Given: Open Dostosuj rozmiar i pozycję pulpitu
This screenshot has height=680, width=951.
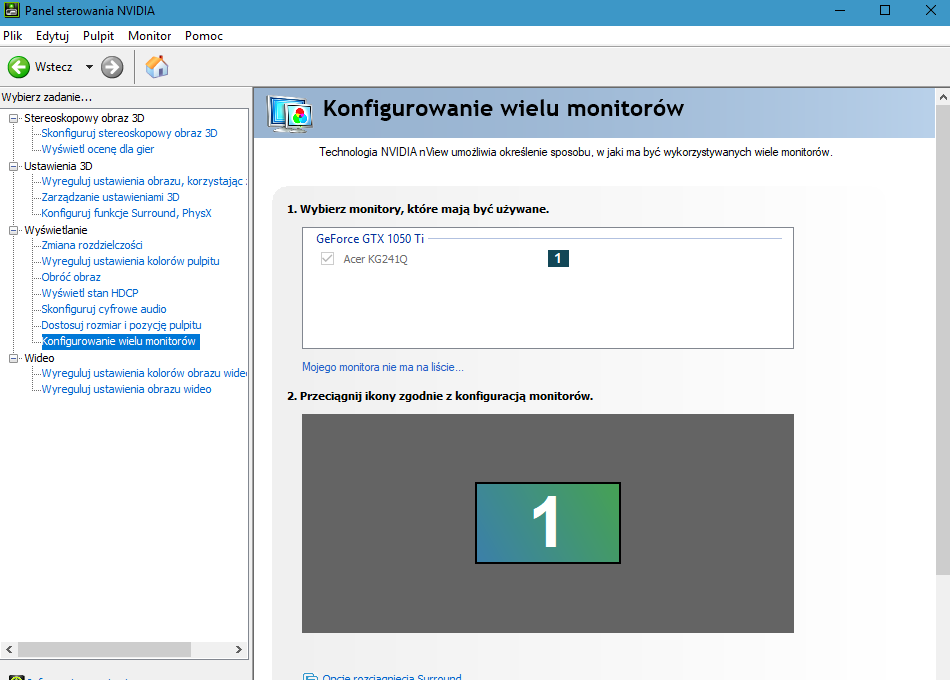Looking at the screenshot, I should [x=121, y=325].
